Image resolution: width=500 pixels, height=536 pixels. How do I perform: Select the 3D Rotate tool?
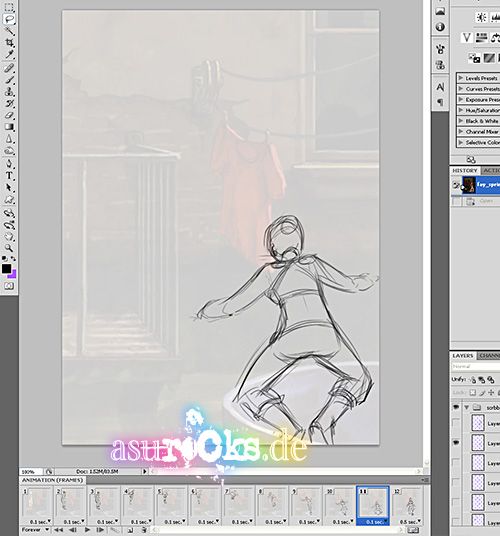(9, 214)
